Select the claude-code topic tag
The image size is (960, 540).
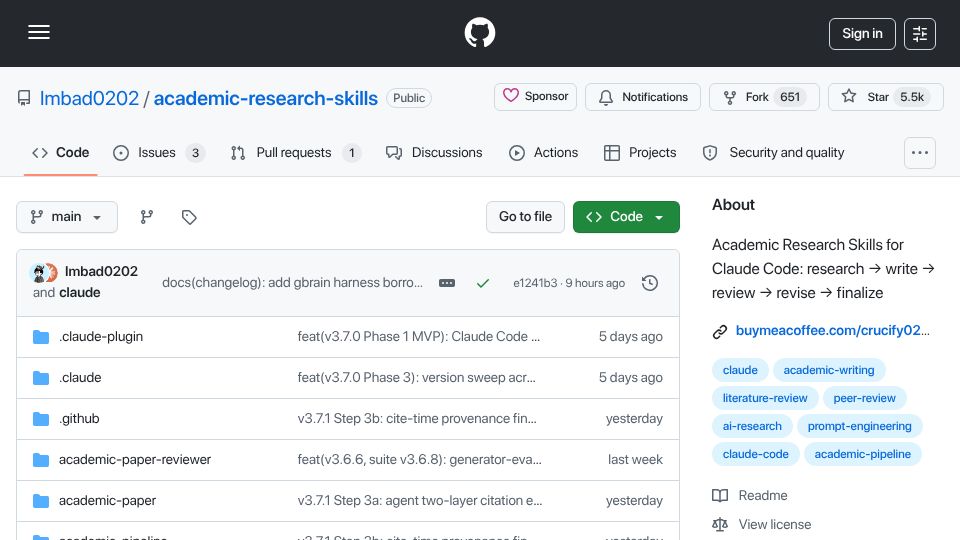pyautogui.click(x=756, y=454)
